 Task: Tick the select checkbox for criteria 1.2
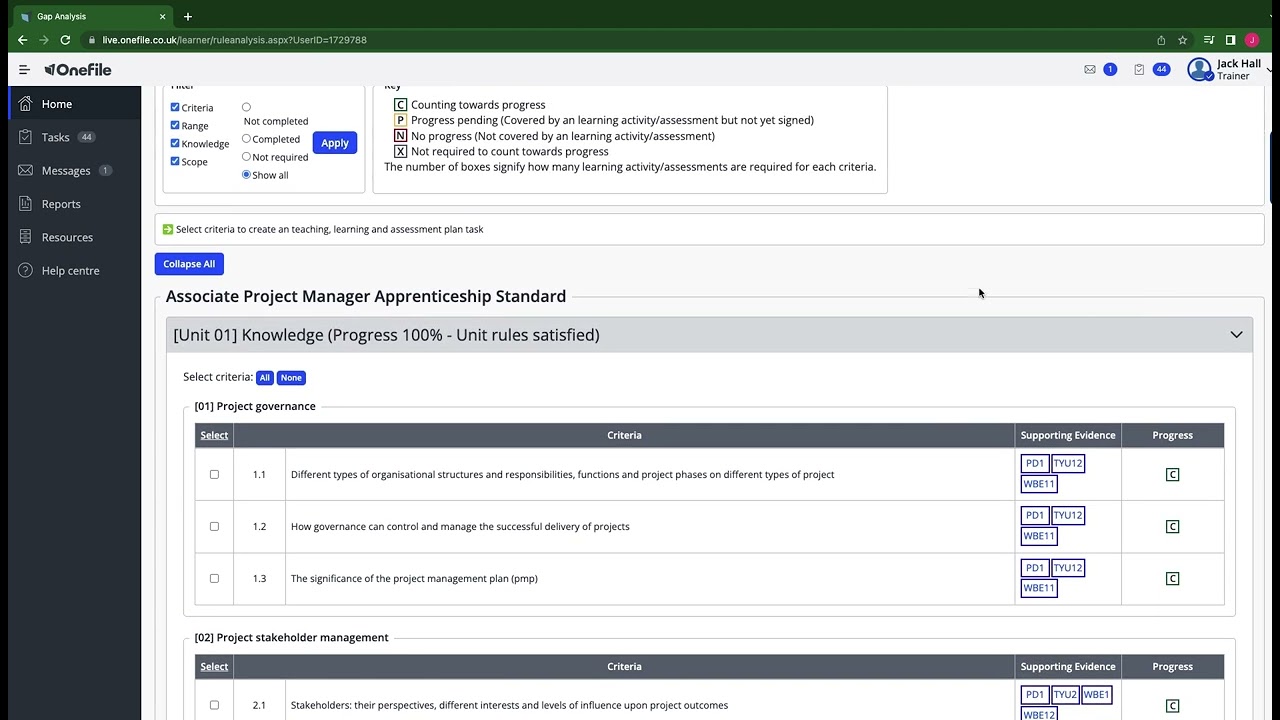pos(214,526)
